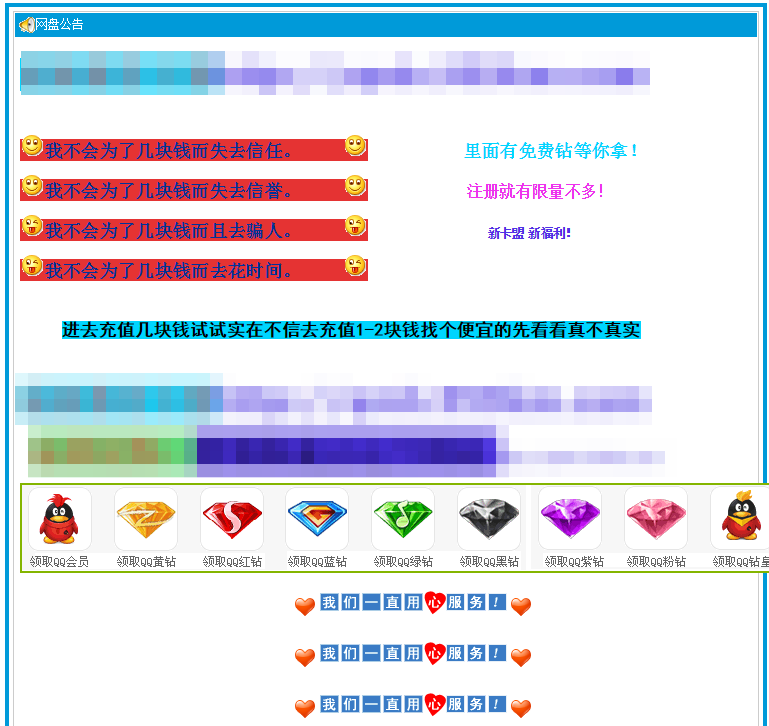The width and height of the screenshot is (769, 726).
Task: Click the left smiley on the 失去信誉 banner
Action: tap(32, 186)
